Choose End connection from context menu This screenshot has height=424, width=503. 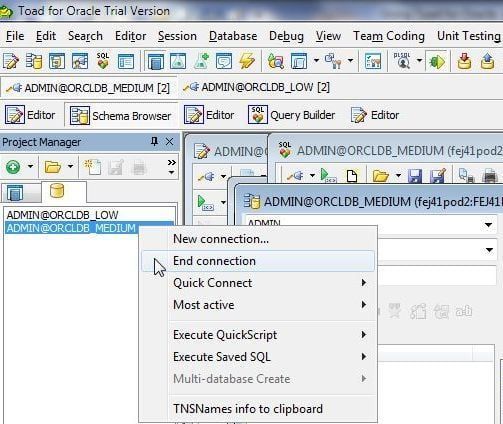[x=258, y=261]
